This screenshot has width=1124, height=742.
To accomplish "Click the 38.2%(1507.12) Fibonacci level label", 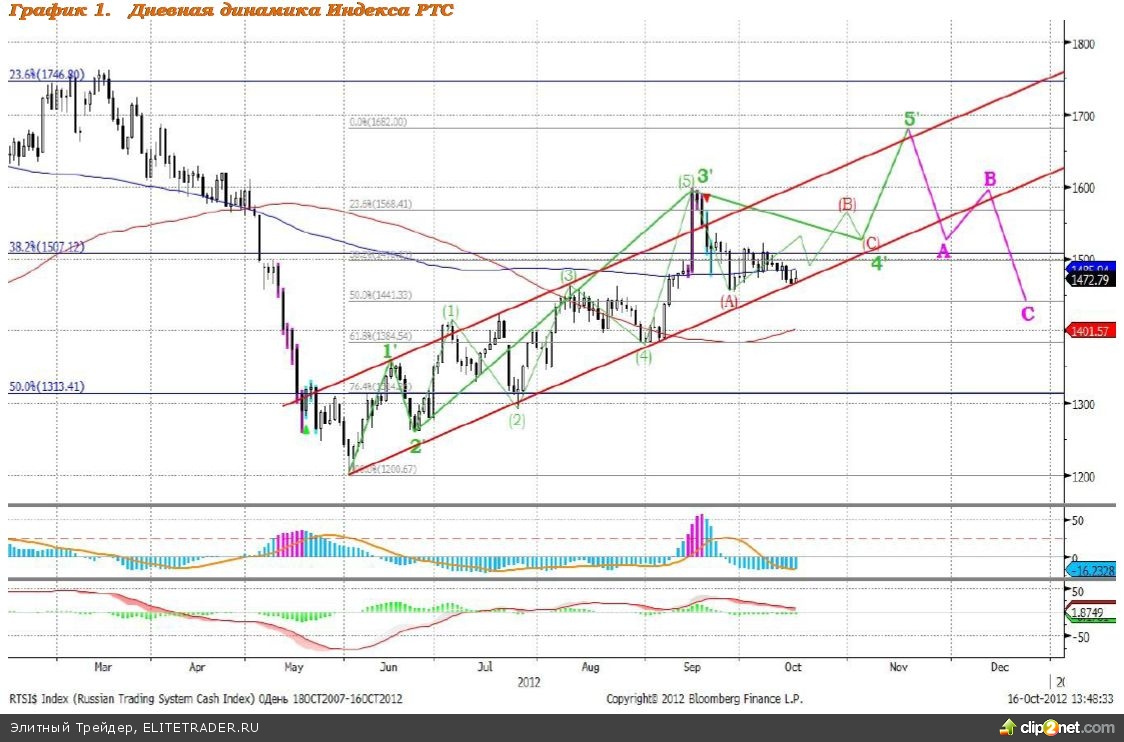I will pyautogui.click(x=47, y=245).
